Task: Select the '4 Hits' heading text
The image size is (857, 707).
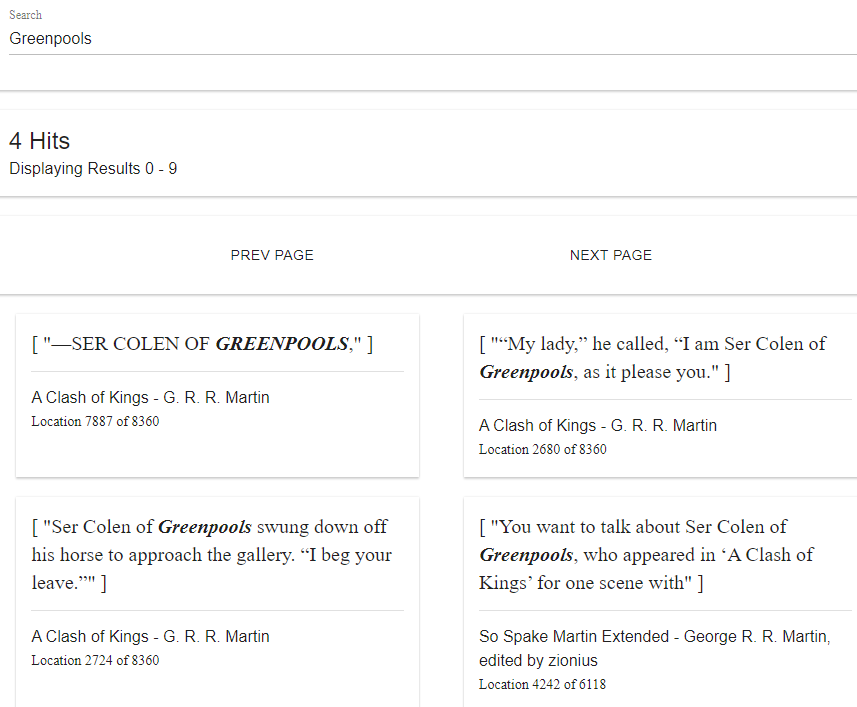Action: [x=39, y=141]
